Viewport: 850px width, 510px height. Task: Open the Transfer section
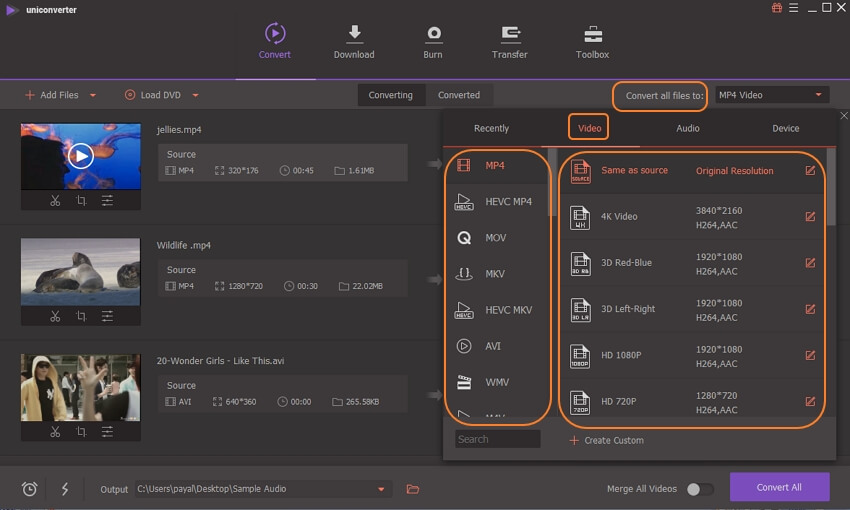tap(510, 41)
